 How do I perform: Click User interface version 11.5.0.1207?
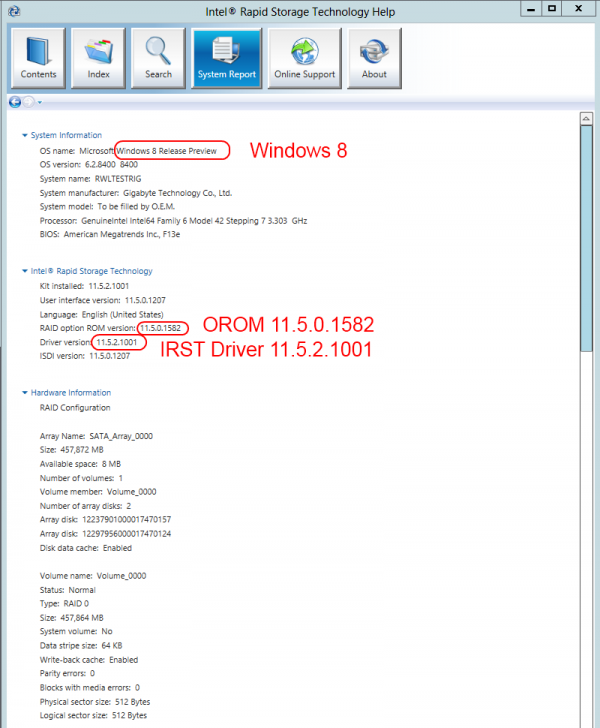(x=103, y=300)
